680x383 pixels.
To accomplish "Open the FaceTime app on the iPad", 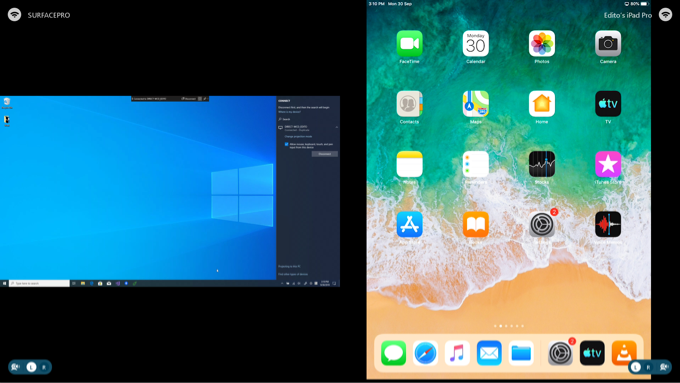I will pos(409,43).
